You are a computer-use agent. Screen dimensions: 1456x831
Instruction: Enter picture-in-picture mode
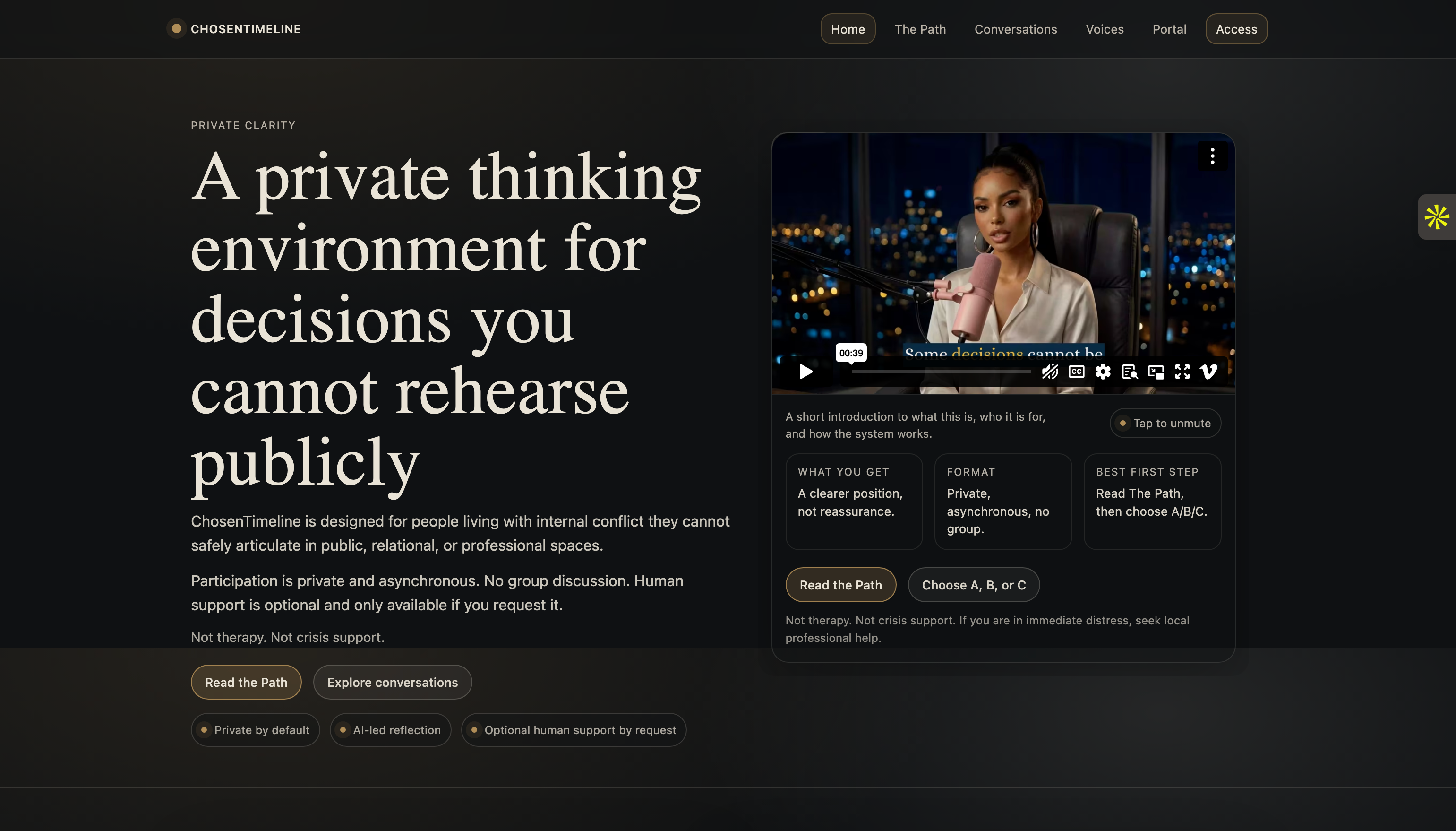(x=1156, y=372)
